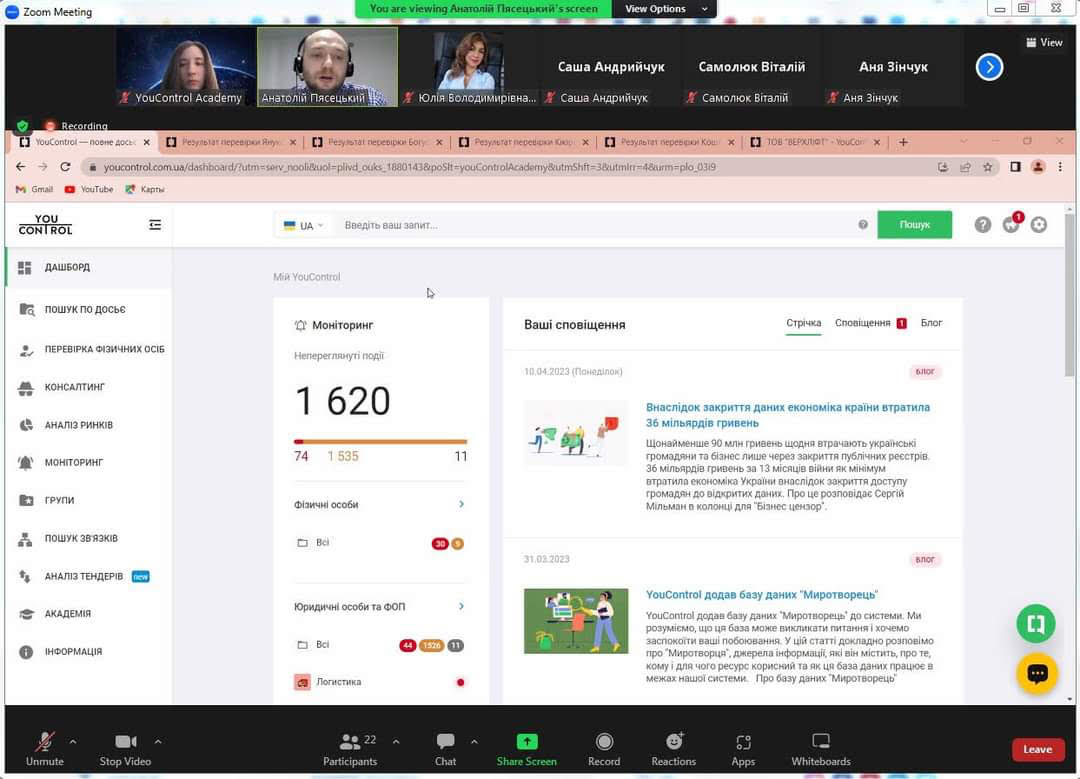Click the search query input field
The height and width of the screenshot is (779, 1080).
tap(598, 225)
